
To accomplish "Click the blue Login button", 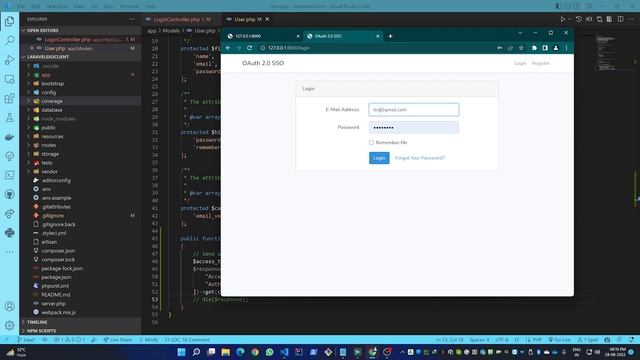I will 379,158.
